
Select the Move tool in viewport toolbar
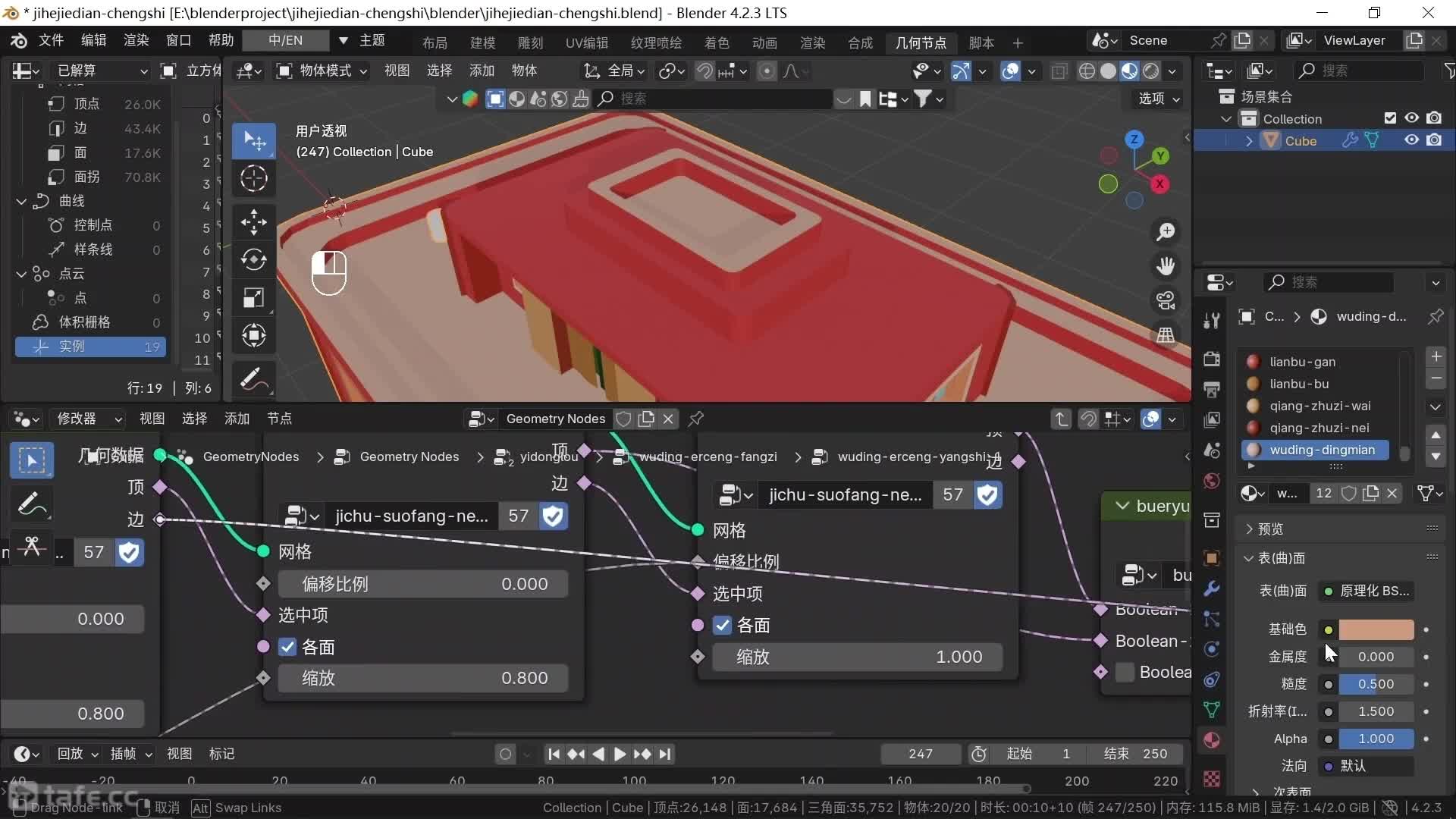coord(253,222)
